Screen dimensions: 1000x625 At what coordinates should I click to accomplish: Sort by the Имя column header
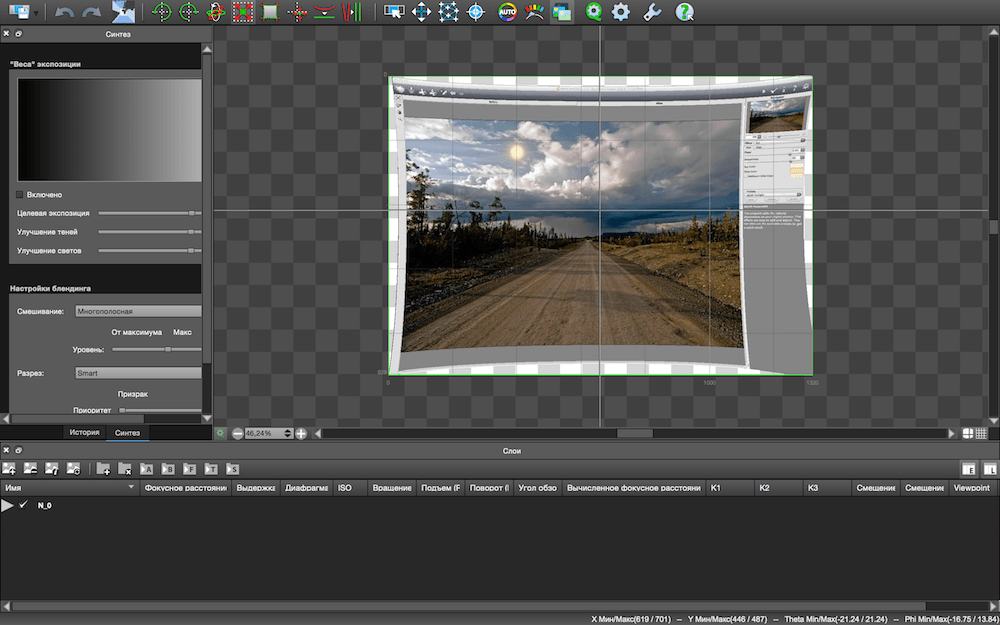click(x=70, y=488)
